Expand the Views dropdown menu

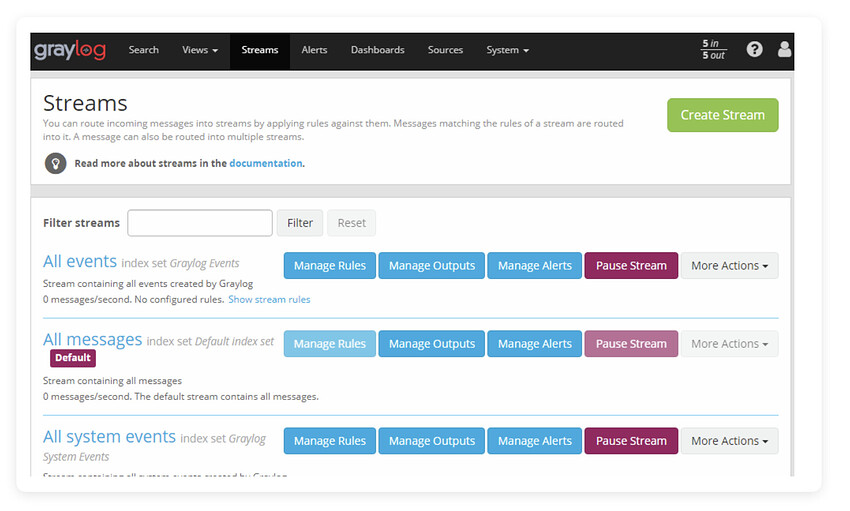(x=200, y=50)
